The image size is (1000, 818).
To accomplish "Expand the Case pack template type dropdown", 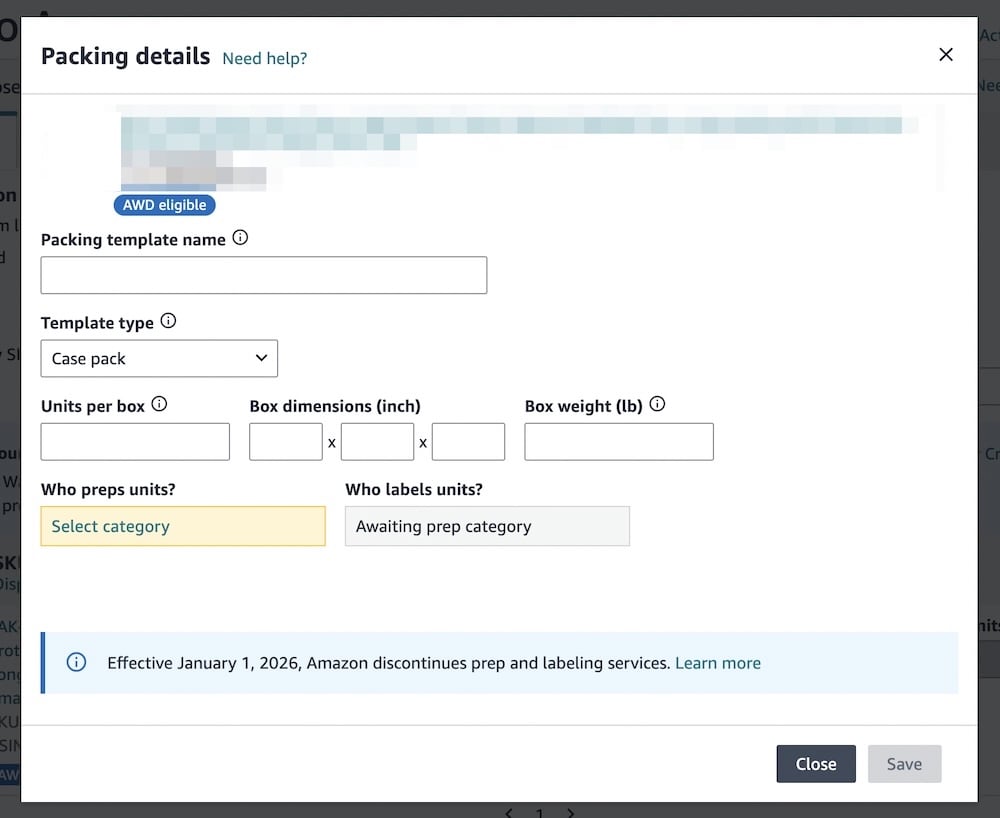I will 159,358.
